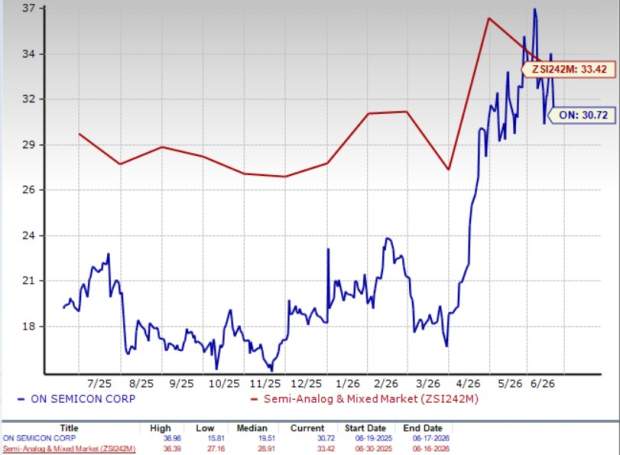Viewport: 620px width, 455px height.
Task: Click the 1/26 x-axis label
Action: coord(348,384)
